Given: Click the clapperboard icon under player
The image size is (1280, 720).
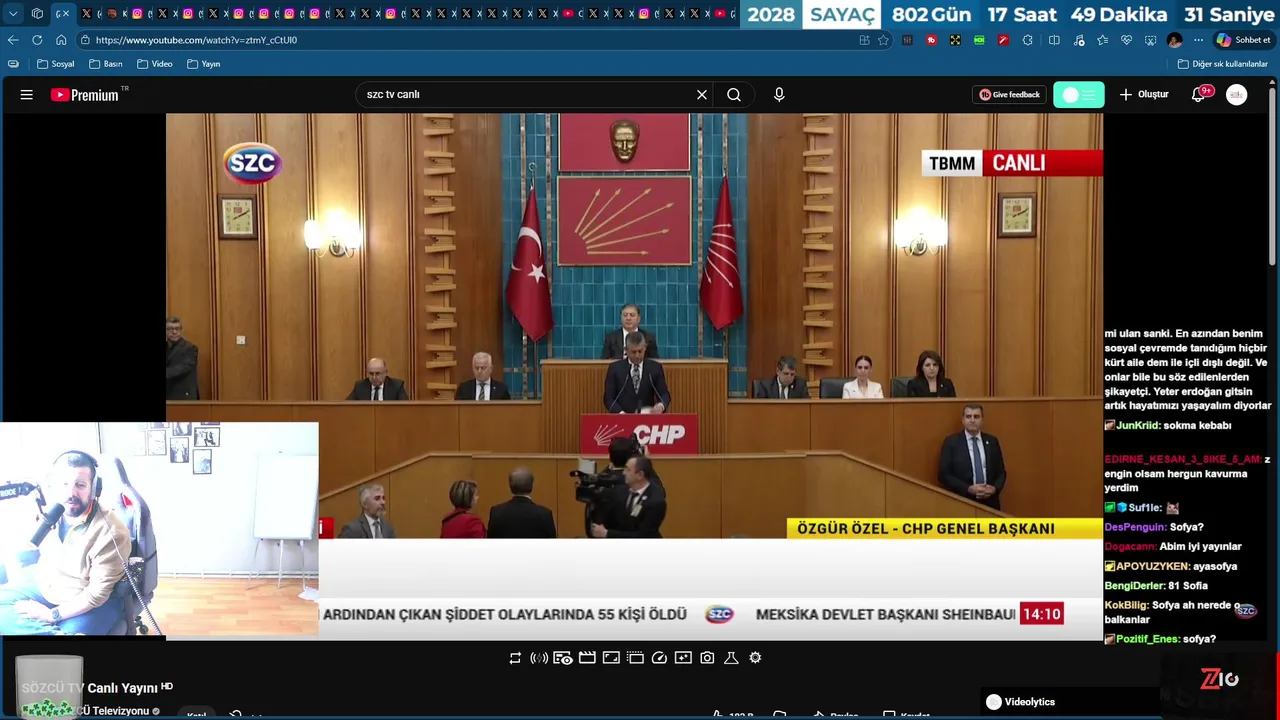Looking at the screenshot, I should point(587,658).
